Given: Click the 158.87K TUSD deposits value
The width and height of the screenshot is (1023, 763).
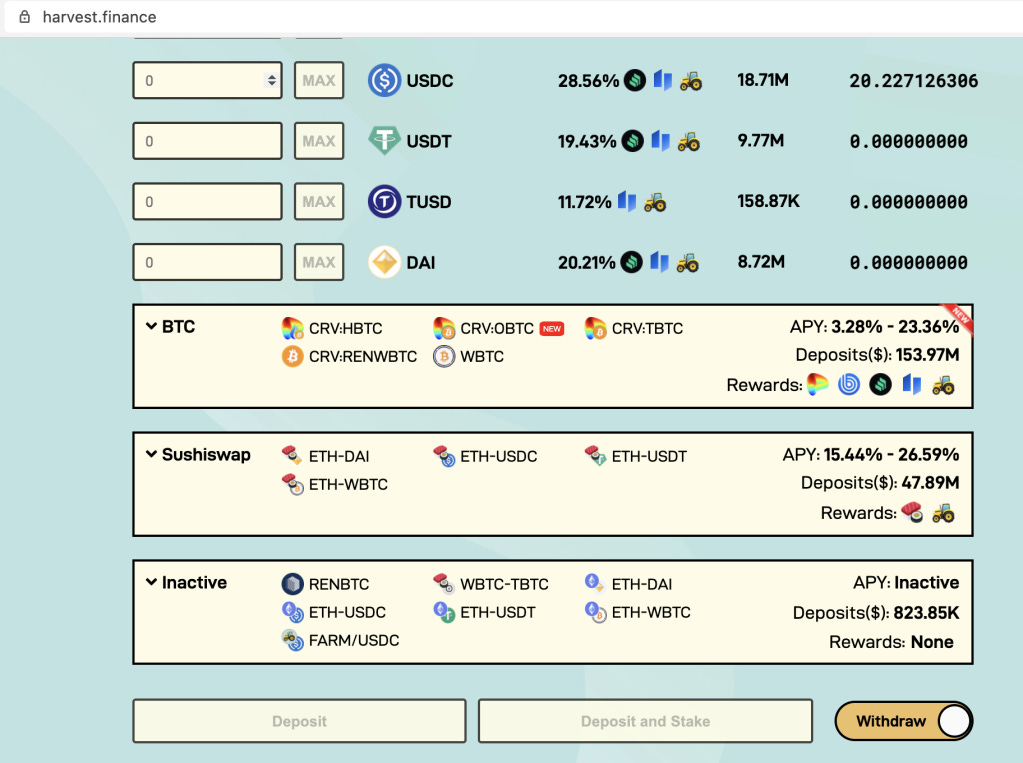Looking at the screenshot, I should tap(768, 201).
